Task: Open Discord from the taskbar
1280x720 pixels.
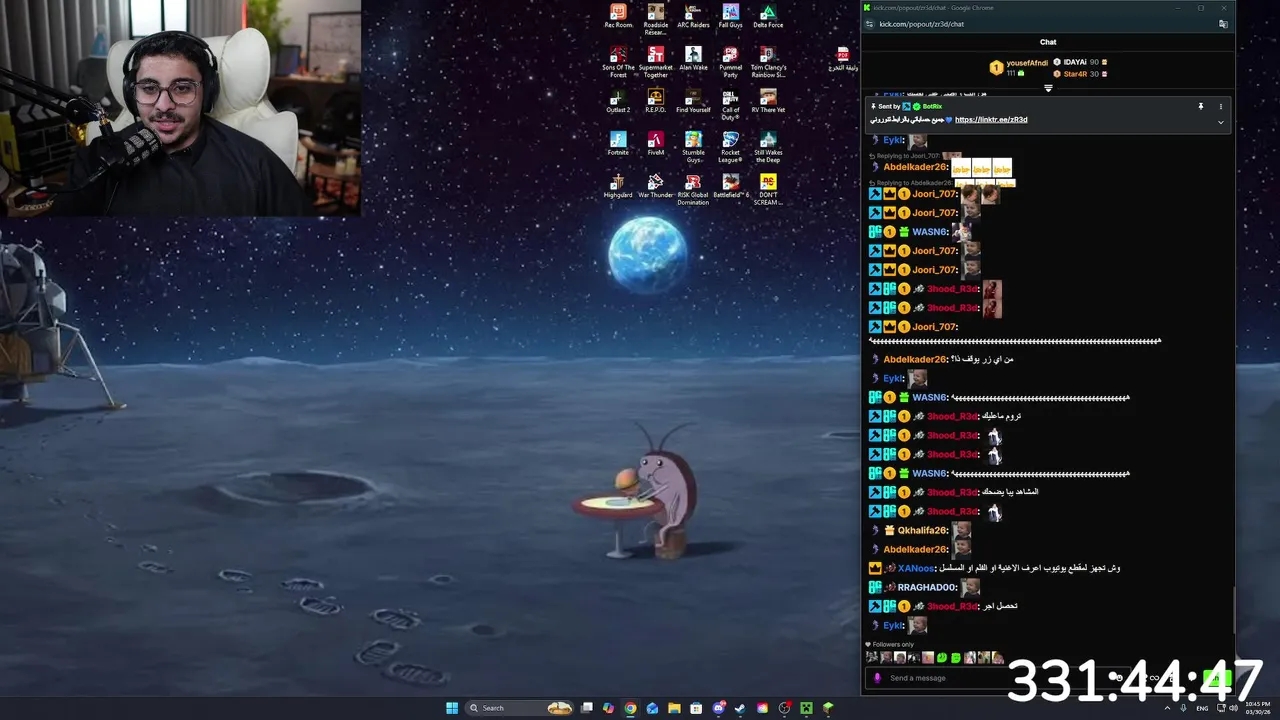Action: click(x=718, y=708)
